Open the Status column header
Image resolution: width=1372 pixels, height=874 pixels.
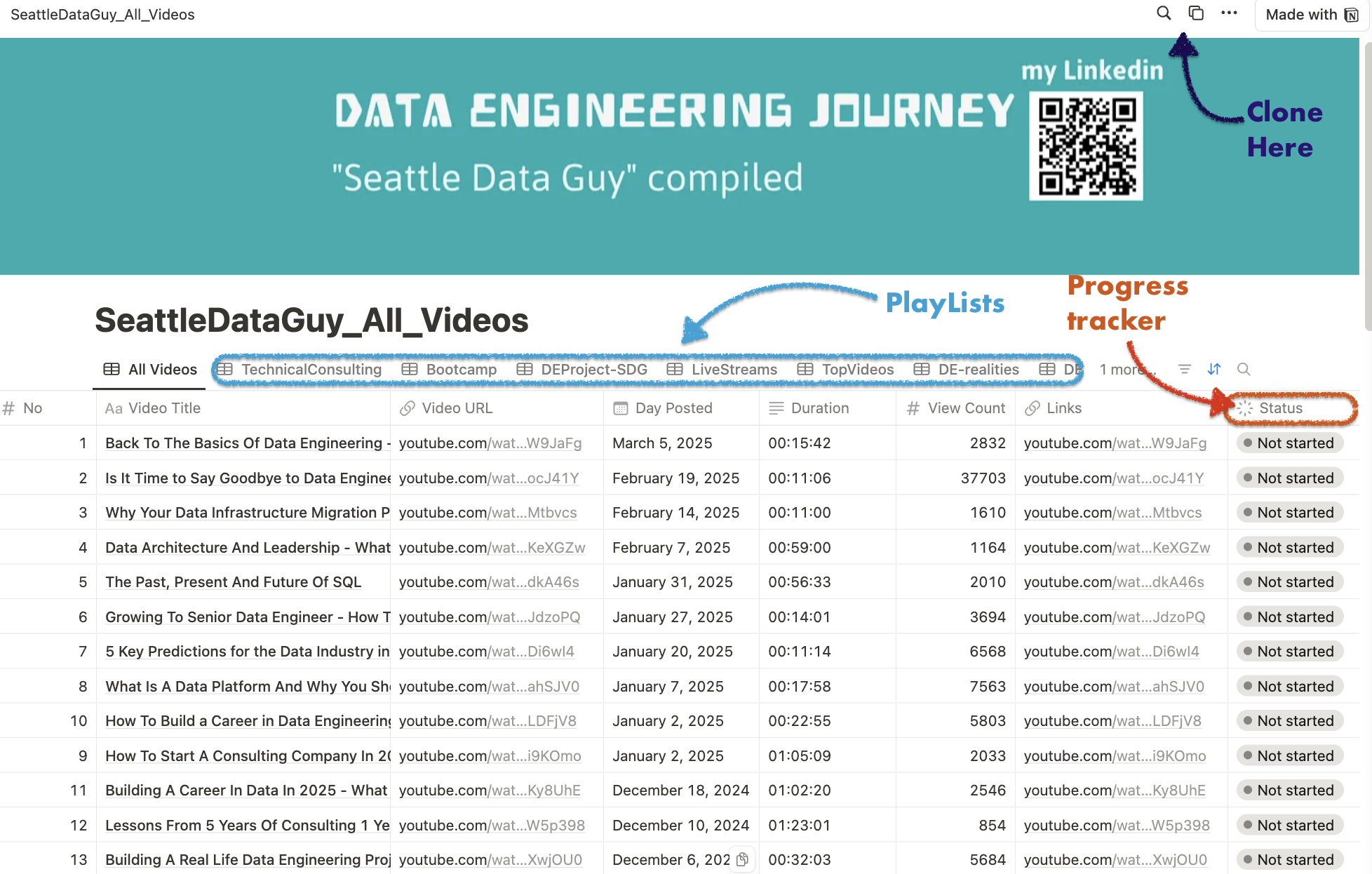[x=1292, y=408]
